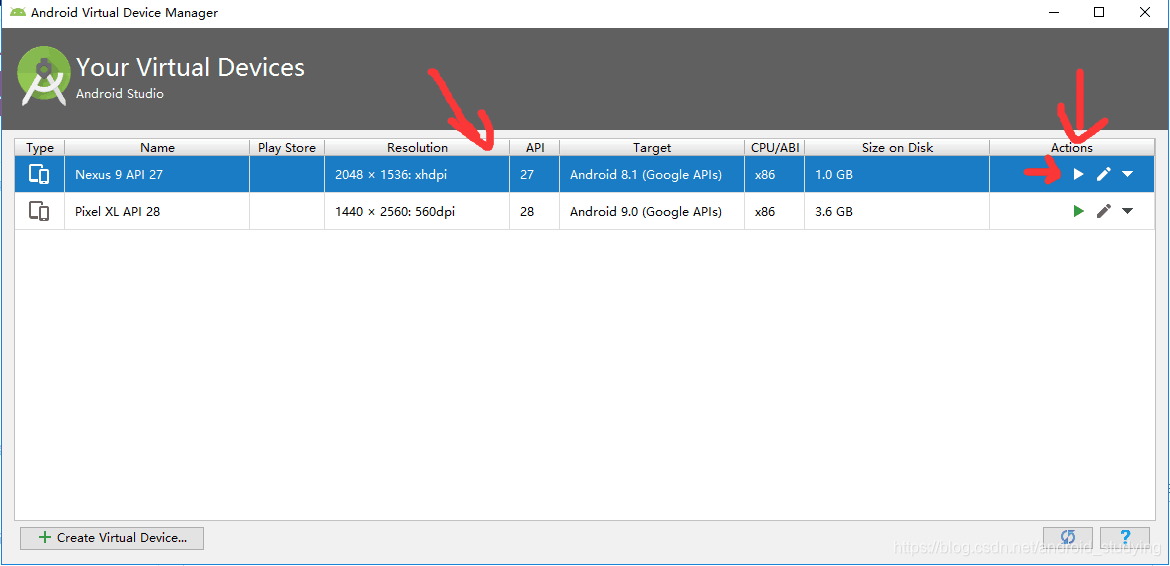The image size is (1170, 566).
Task: Click API level cell '28'
Action: (x=534, y=212)
